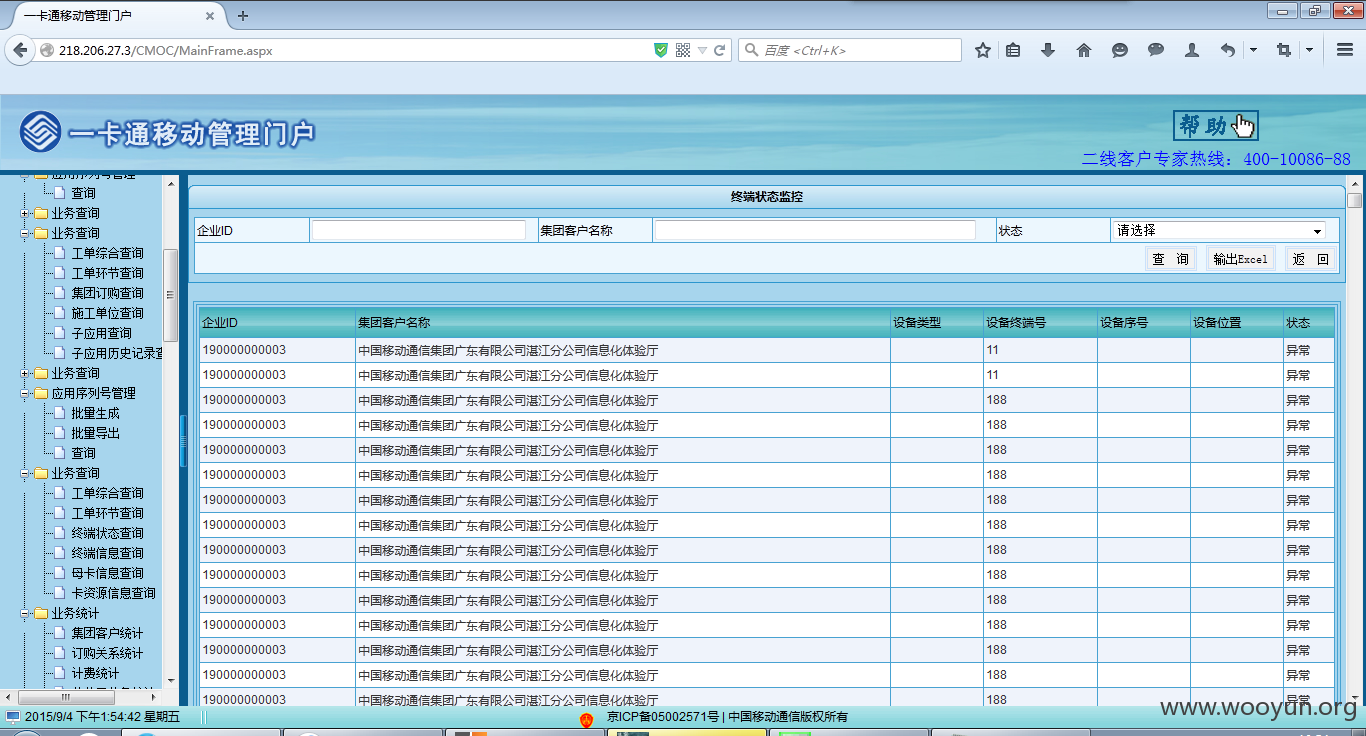Open 施工单位查询 in the tree
The image size is (1366, 736).
[x=107, y=313]
